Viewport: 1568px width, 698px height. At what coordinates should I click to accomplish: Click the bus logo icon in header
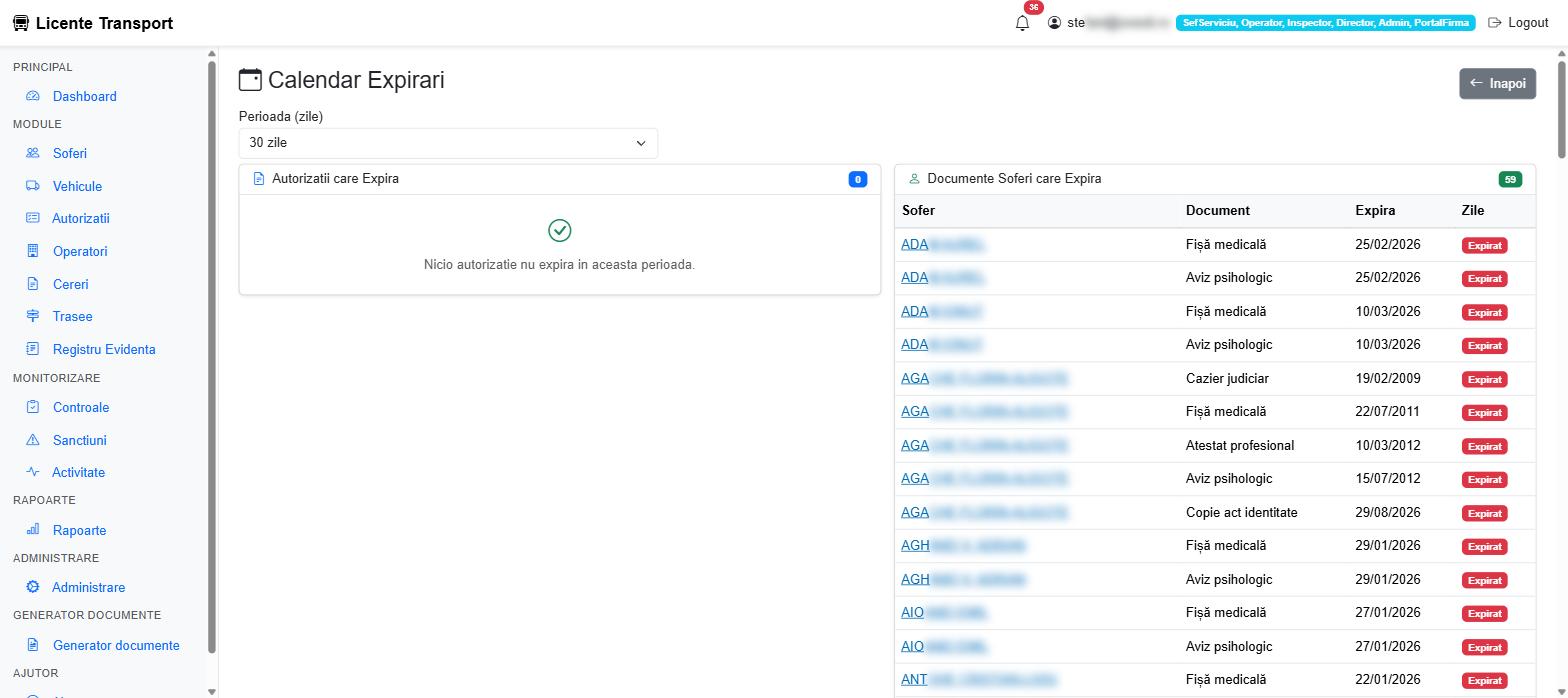[21, 23]
